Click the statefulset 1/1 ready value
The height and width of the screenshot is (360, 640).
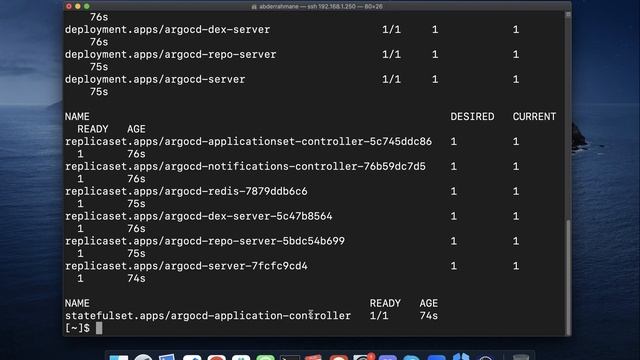(379, 316)
